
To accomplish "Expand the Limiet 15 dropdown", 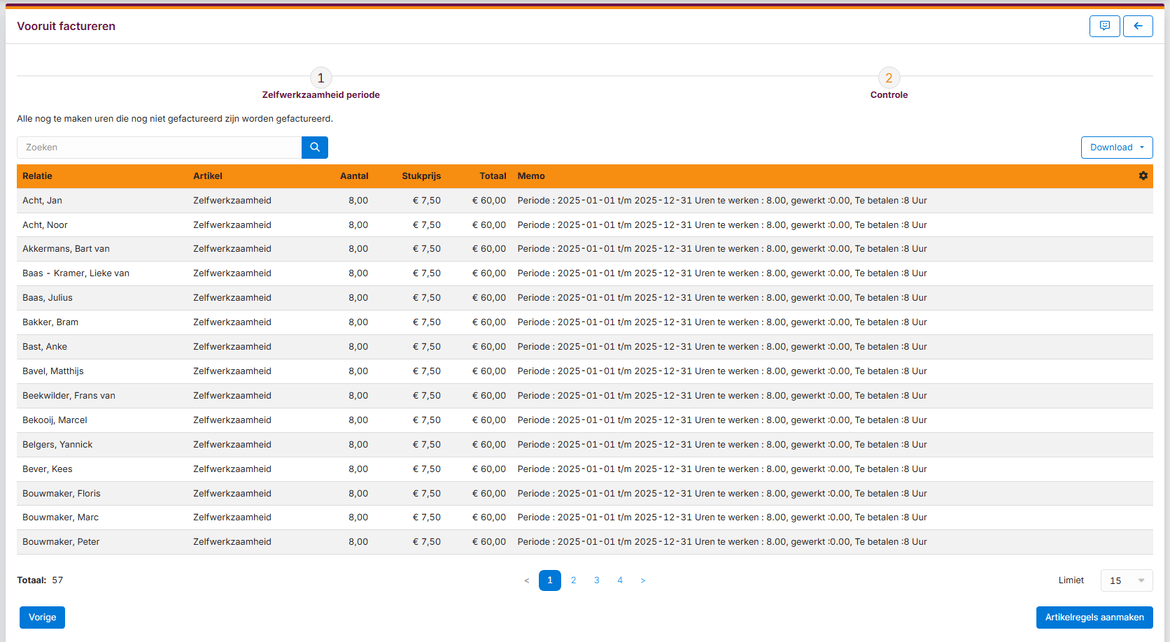I will coord(1127,581).
